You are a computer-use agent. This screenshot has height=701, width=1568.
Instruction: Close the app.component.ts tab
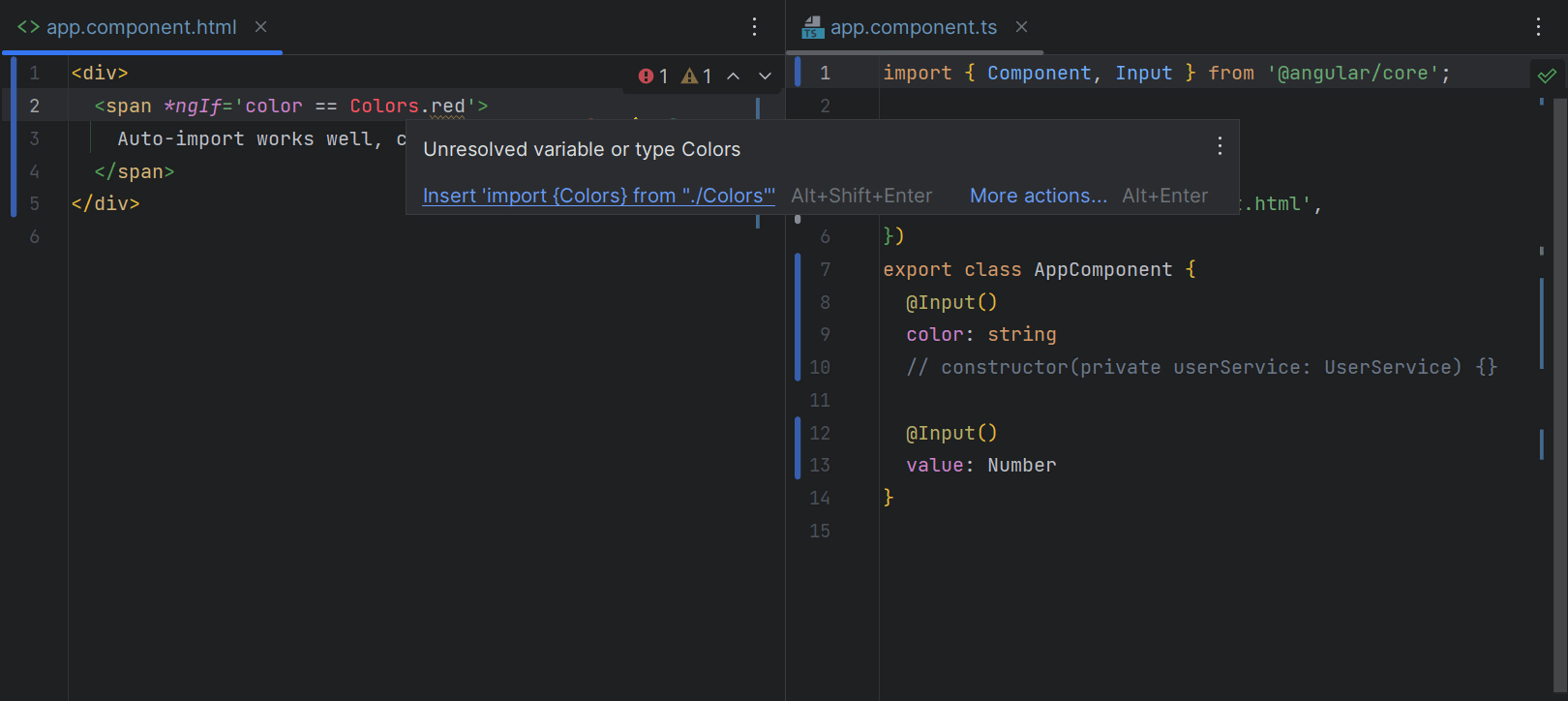1021,27
